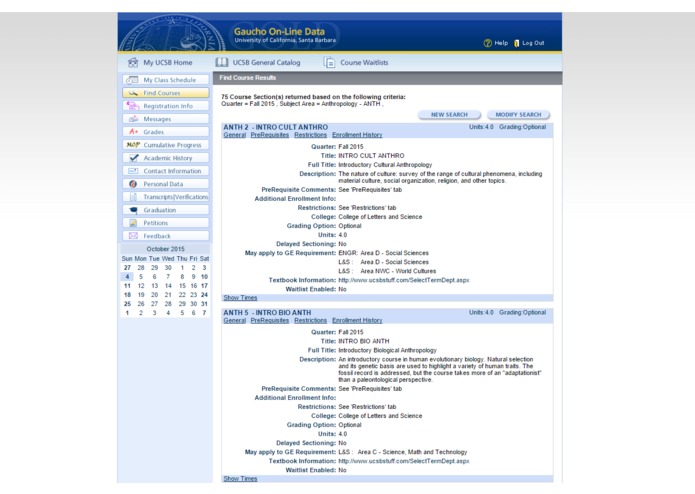Click the Modify Search button
The image size is (695, 494).
click(x=518, y=115)
